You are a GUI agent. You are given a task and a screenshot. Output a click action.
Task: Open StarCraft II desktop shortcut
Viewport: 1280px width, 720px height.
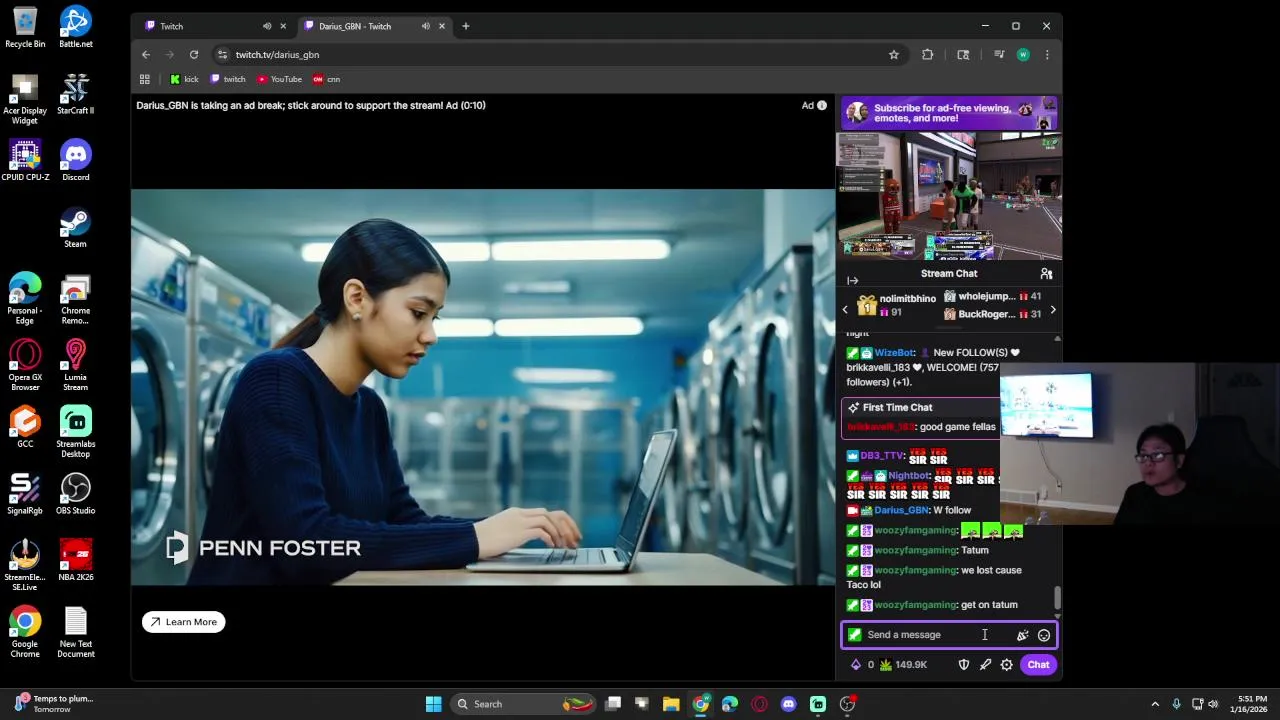[75, 94]
